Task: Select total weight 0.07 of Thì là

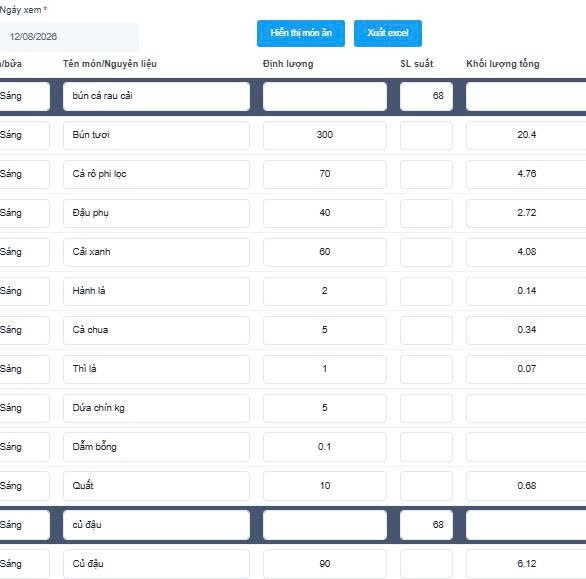Action: (526, 369)
